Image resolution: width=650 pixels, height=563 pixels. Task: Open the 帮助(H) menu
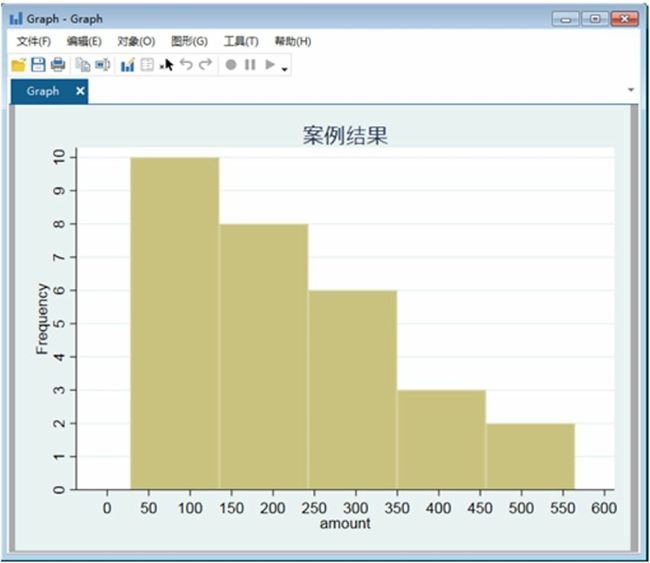[x=293, y=41]
